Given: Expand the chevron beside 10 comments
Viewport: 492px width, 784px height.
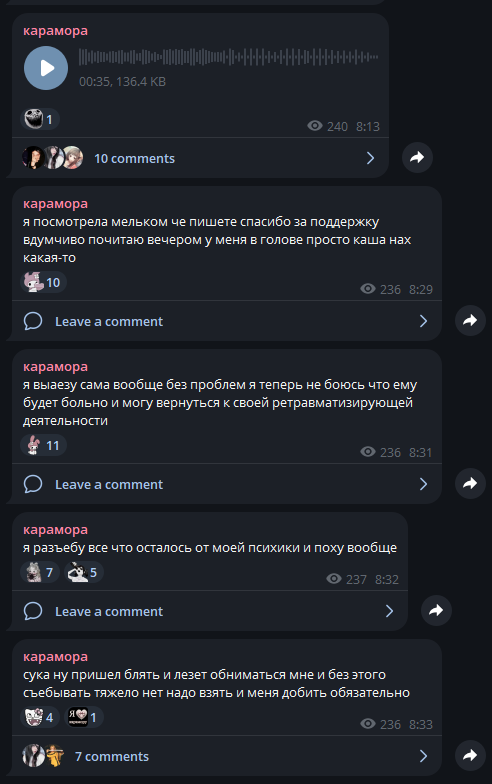Looking at the screenshot, I should 370,158.
